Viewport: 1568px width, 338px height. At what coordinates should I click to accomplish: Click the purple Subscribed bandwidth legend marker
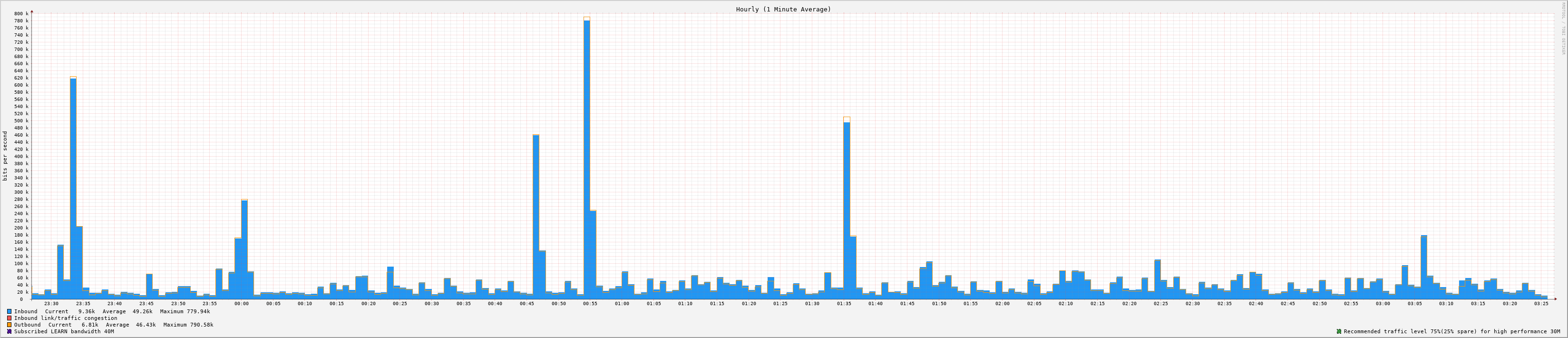tap(9, 331)
